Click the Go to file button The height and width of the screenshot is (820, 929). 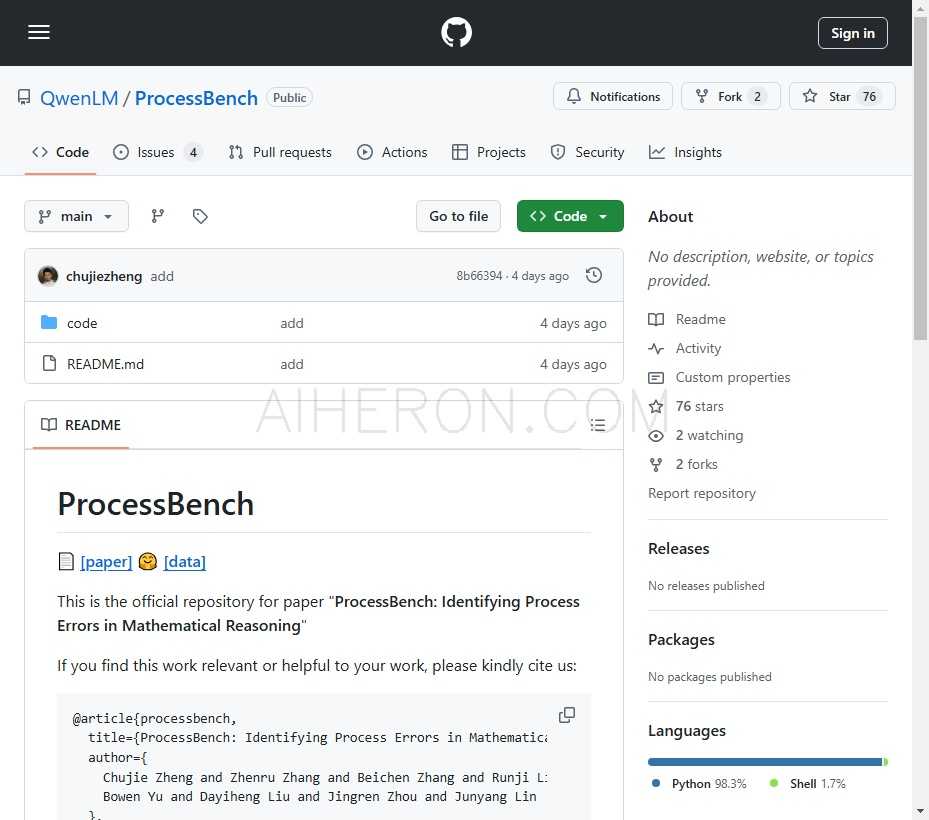coord(459,216)
